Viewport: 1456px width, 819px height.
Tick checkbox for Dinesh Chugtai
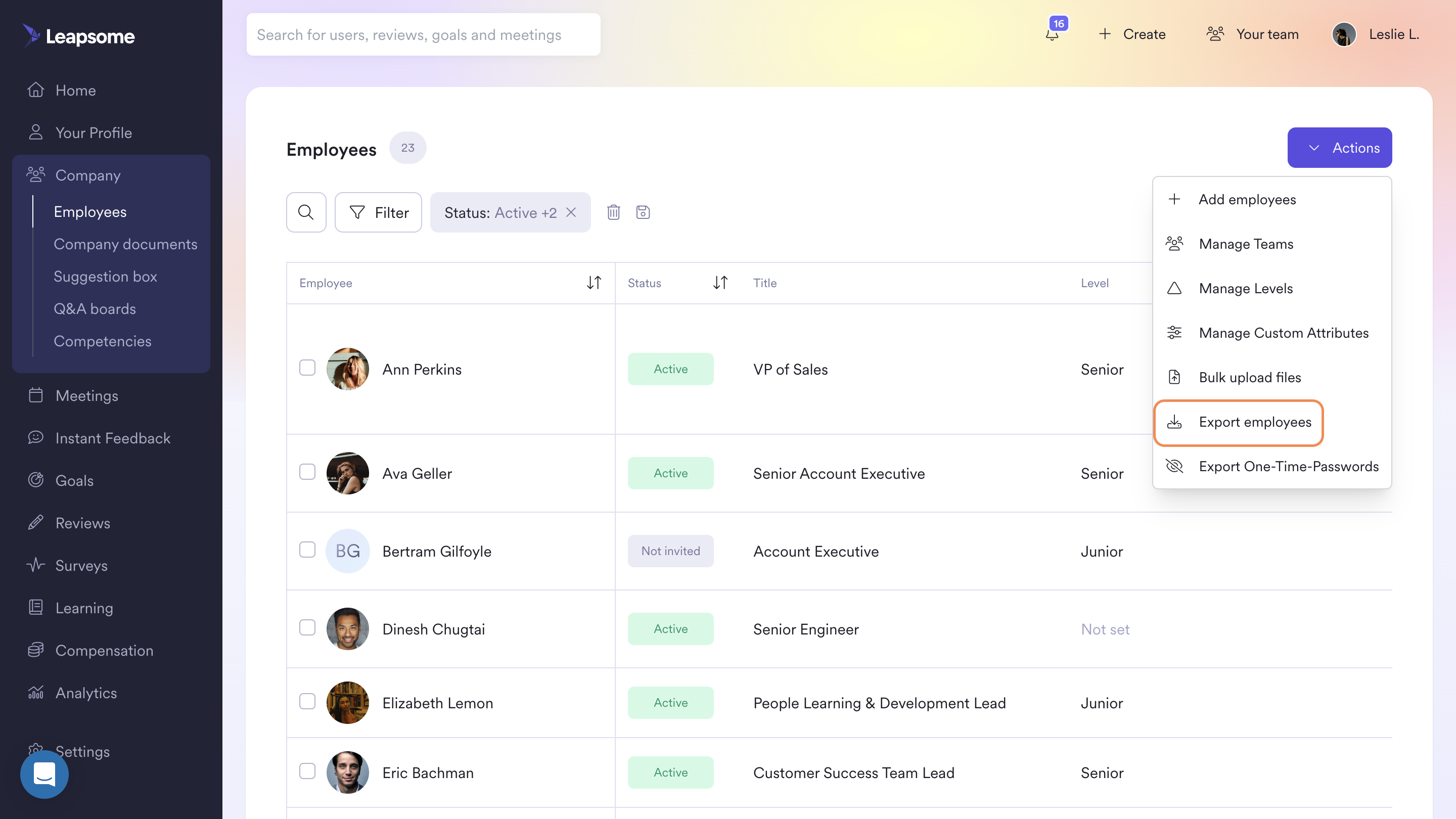(x=307, y=628)
